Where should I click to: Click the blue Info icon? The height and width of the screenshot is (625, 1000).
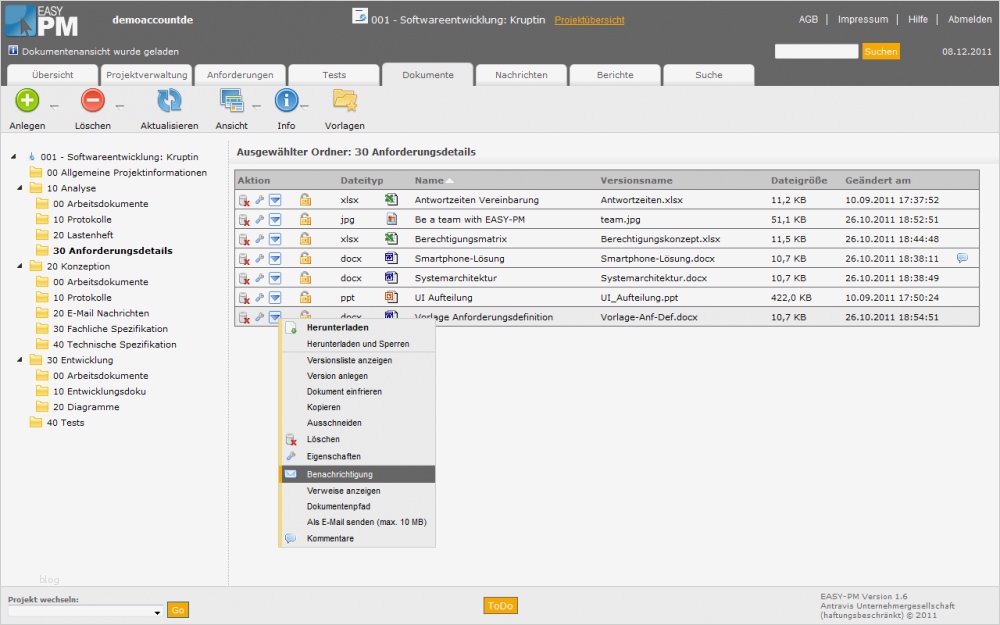(x=286, y=101)
